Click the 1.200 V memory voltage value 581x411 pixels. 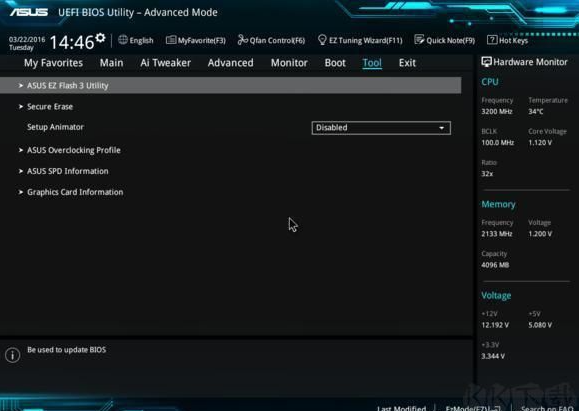tap(540, 234)
